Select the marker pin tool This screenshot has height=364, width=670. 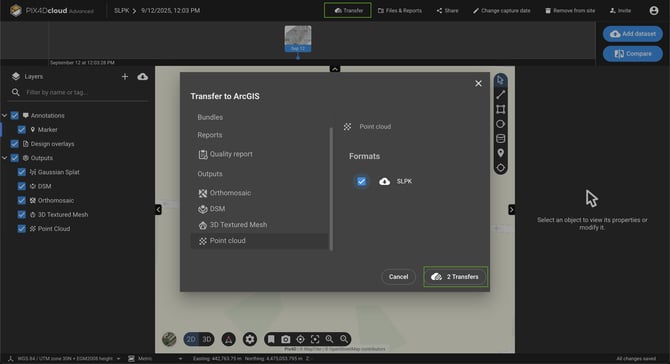(x=500, y=153)
